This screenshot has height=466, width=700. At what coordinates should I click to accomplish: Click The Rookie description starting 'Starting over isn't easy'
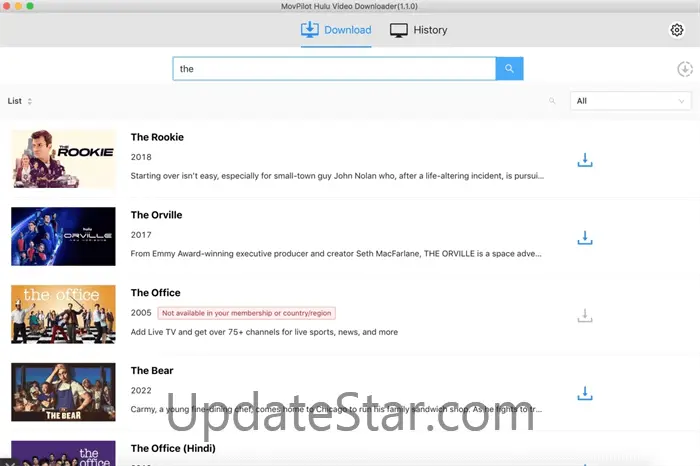coord(337,176)
